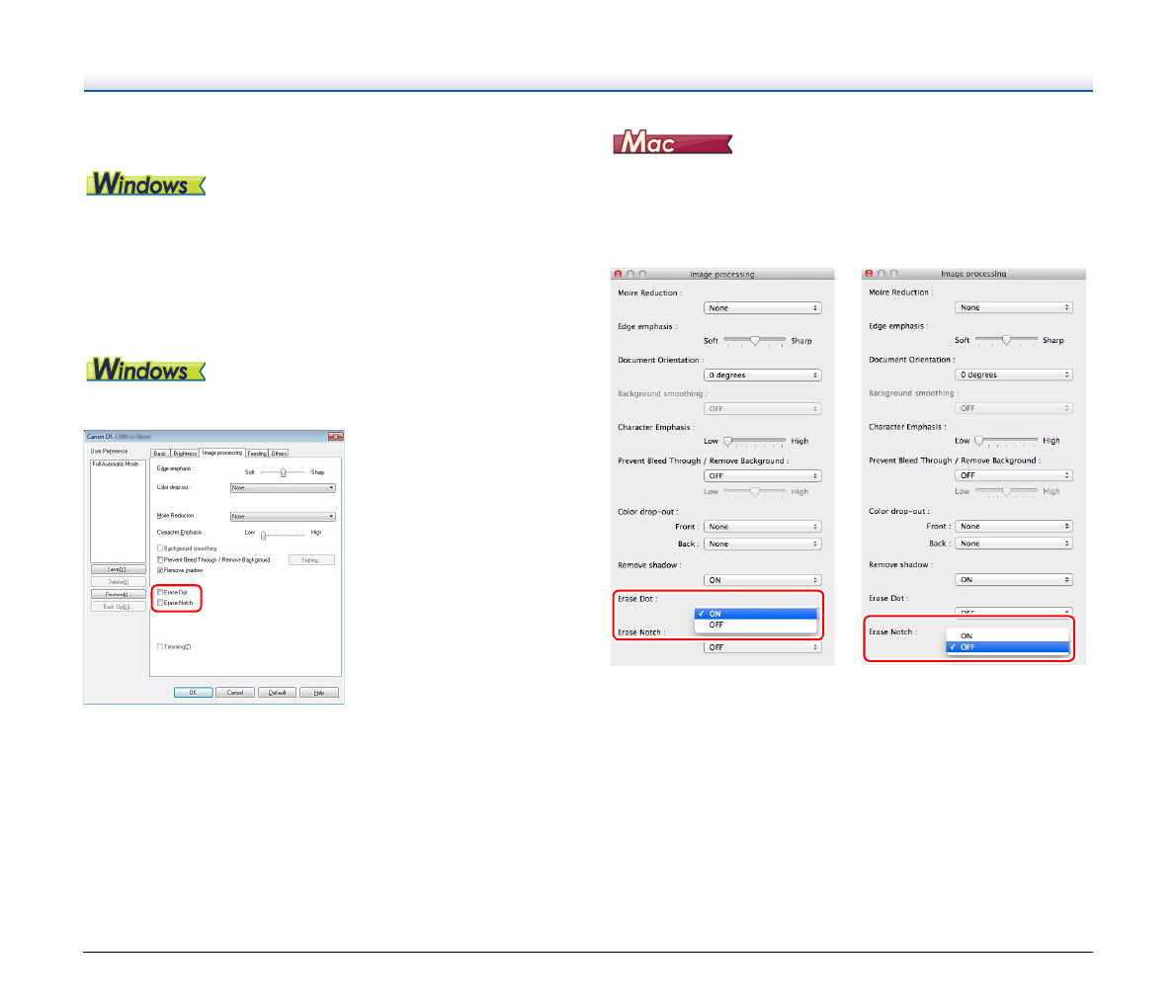1176x1008 pixels.
Task: Open Document Orientation dropdown in left Mac window
Action: [762, 376]
